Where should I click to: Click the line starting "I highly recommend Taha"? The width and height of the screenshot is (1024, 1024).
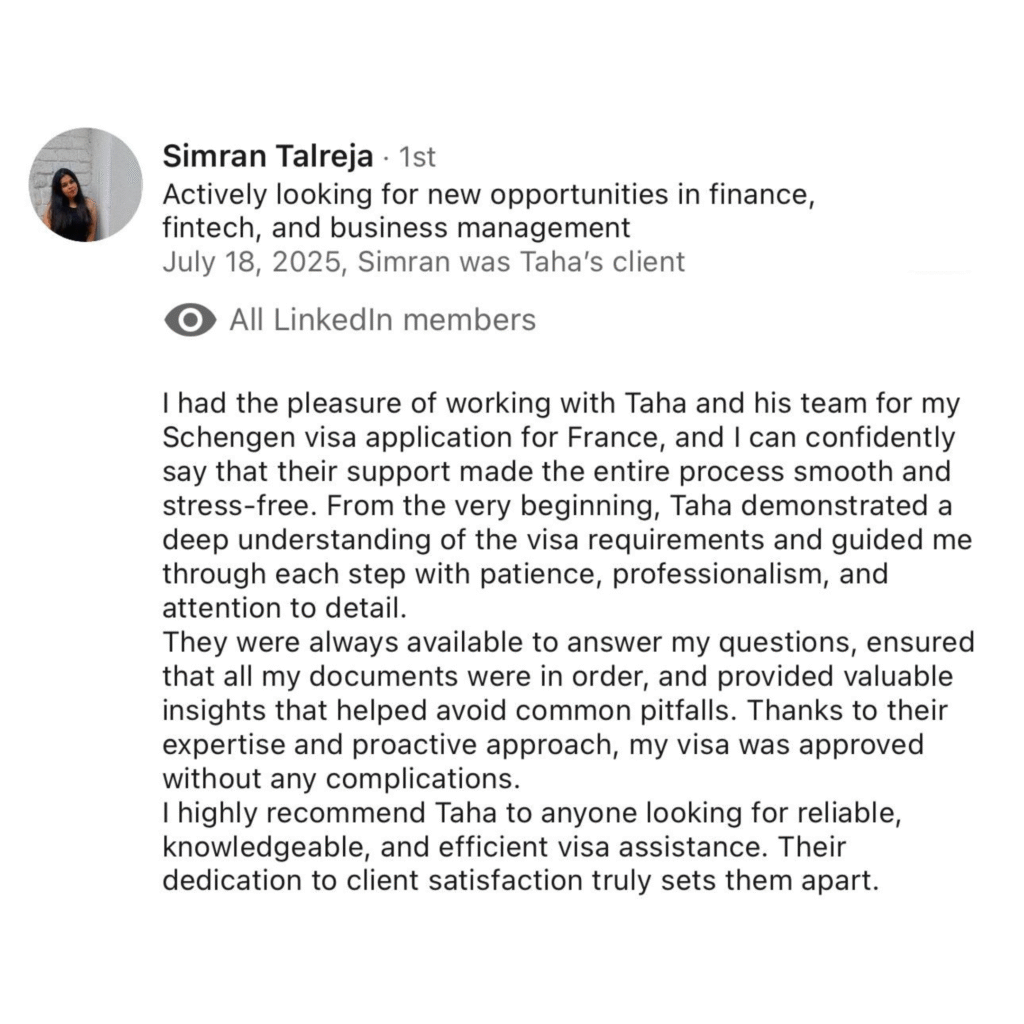tap(532, 814)
